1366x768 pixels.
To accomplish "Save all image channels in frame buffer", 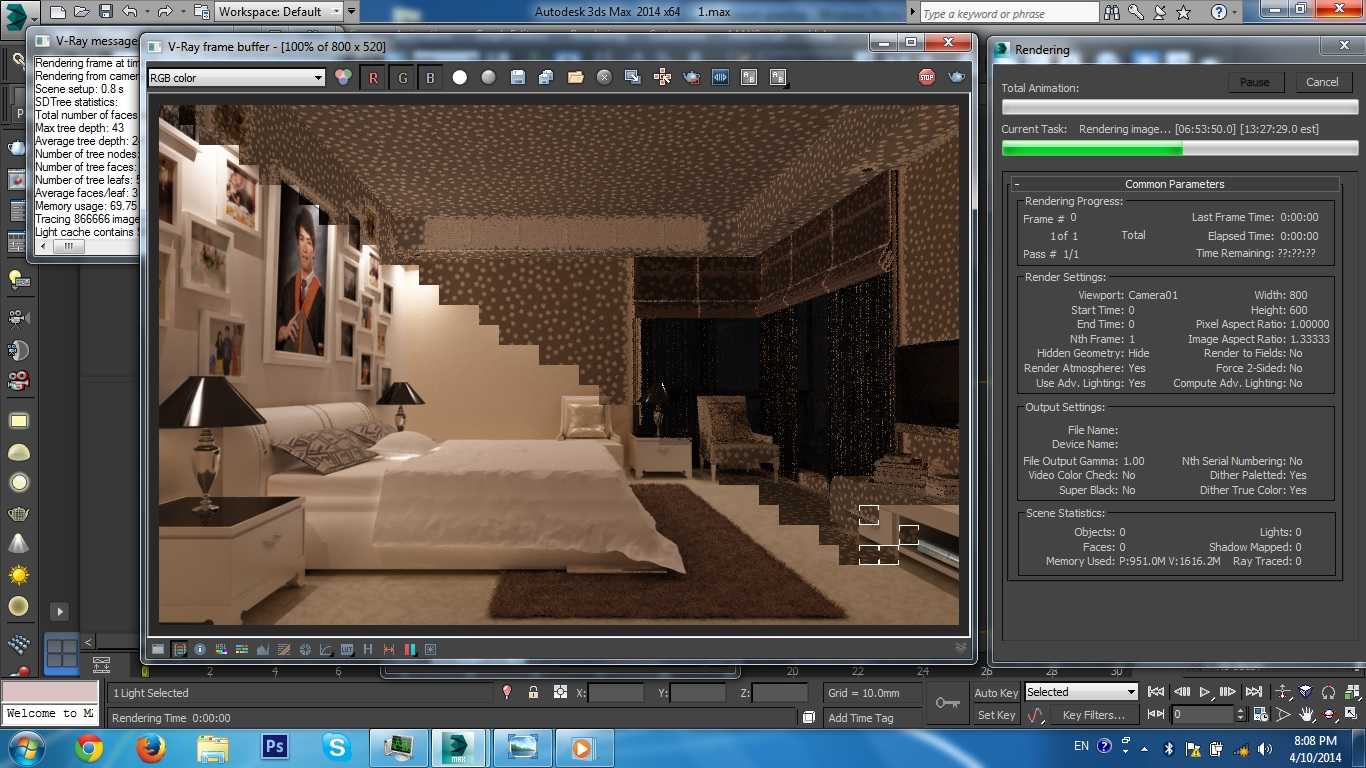I will point(546,77).
